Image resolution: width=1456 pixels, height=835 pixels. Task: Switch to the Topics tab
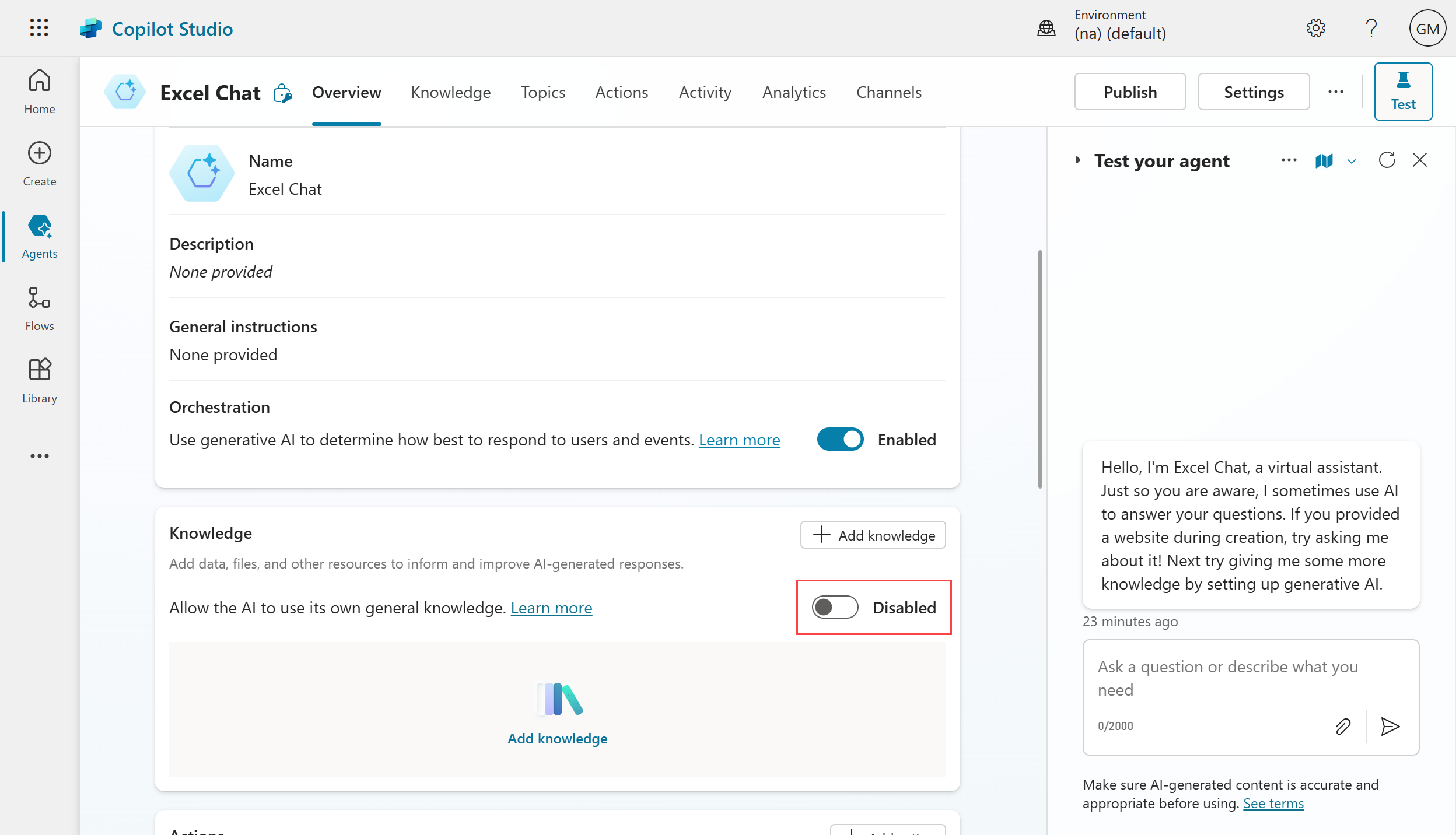point(542,92)
